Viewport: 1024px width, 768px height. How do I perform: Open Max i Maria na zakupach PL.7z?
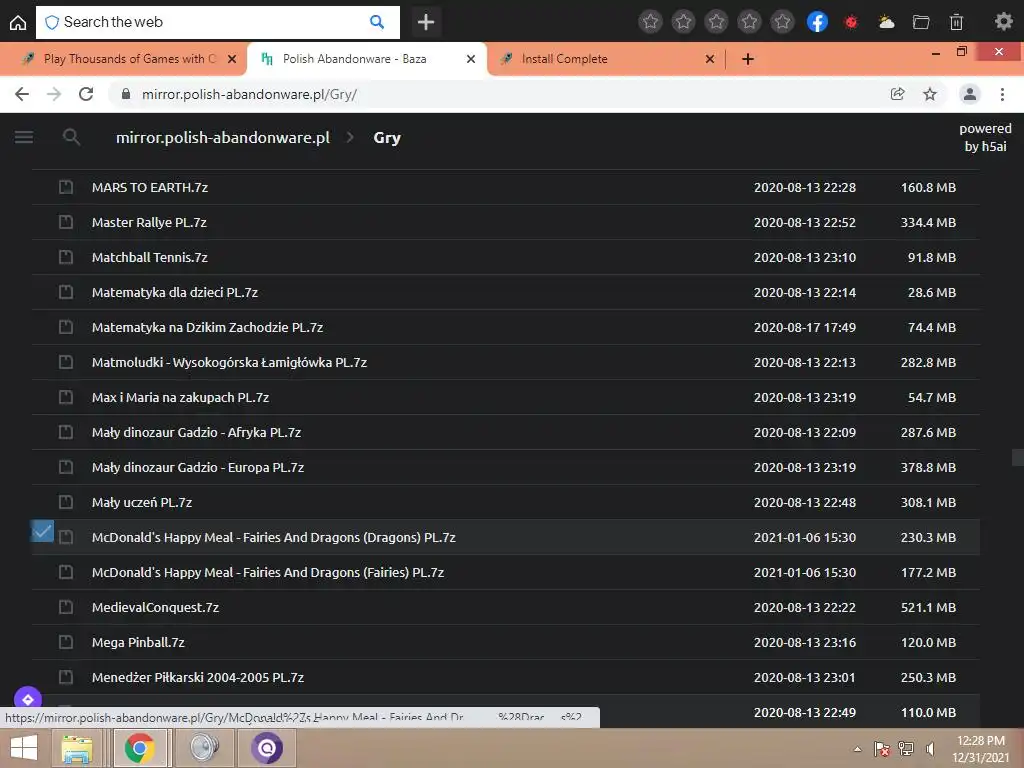click(x=505, y=397)
